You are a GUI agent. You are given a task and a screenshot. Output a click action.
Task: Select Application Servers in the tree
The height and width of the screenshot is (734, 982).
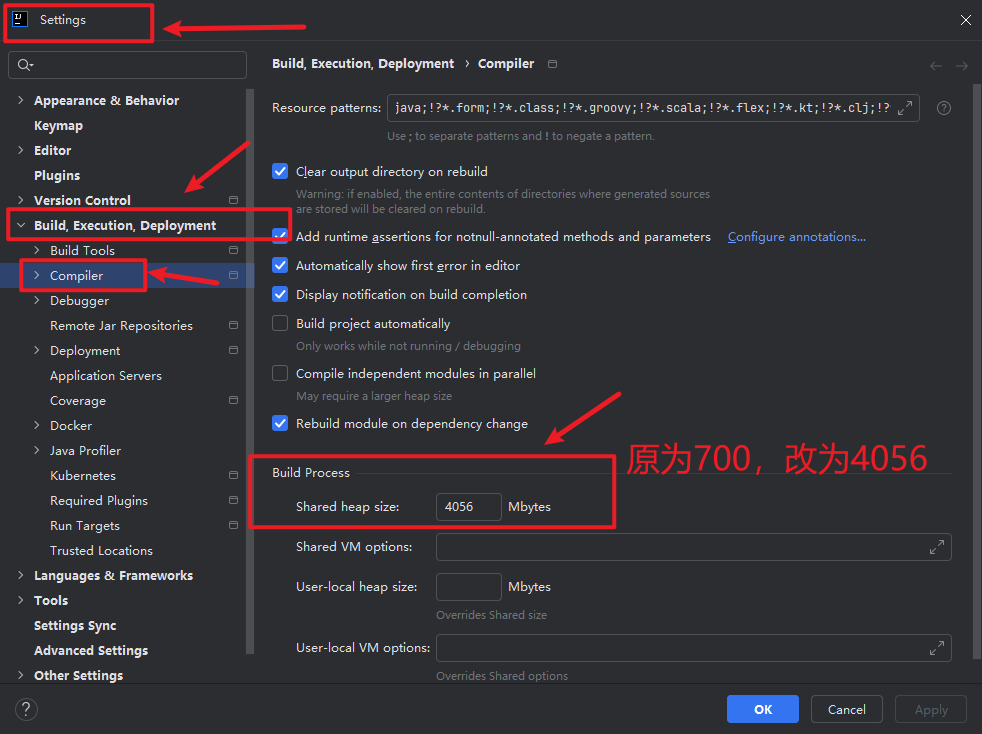coord(106,375)
